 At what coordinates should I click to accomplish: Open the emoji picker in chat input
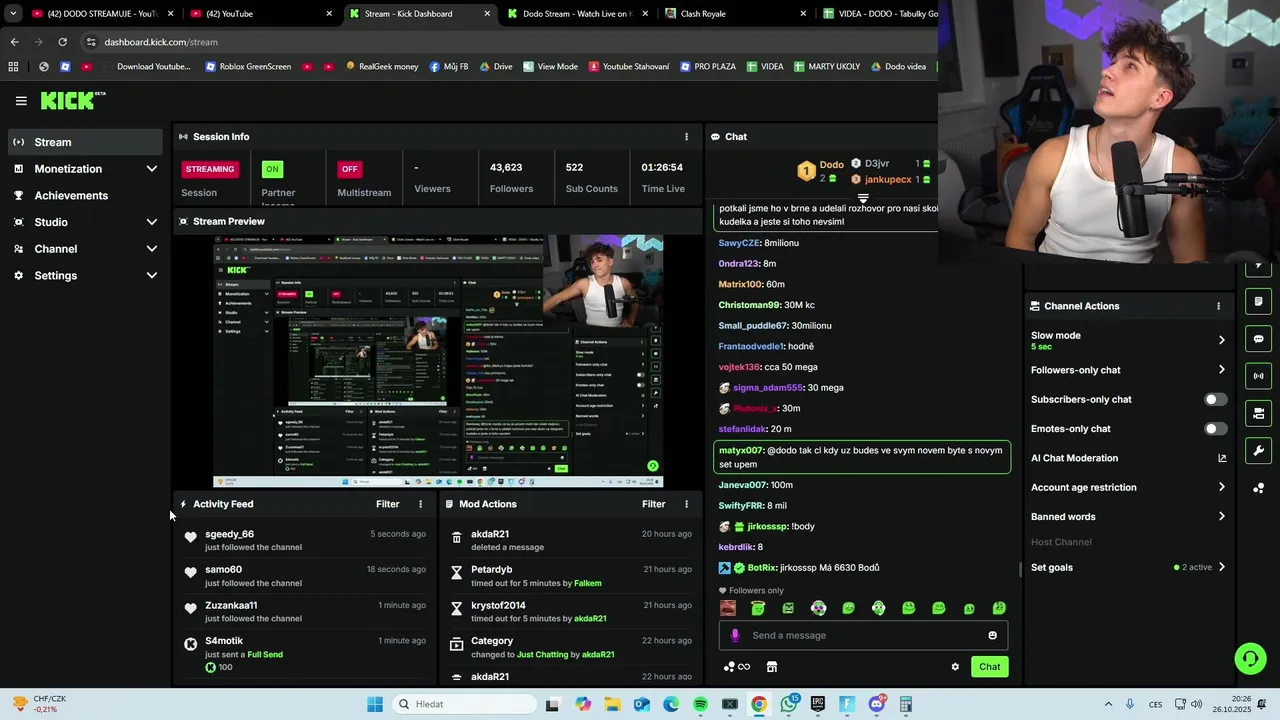tap(992, 635)
